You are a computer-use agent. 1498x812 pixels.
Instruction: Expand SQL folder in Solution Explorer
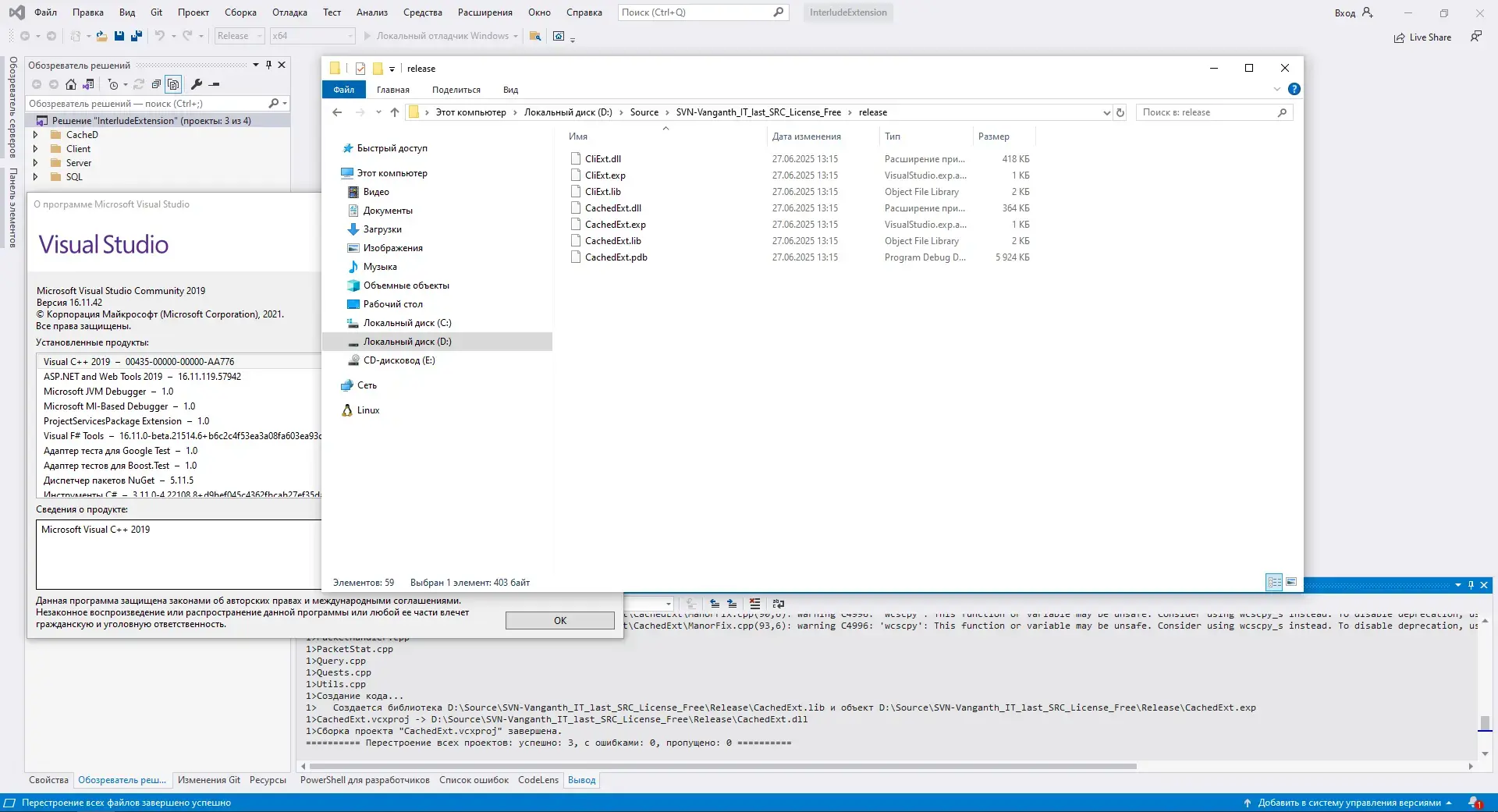pyautogui.click(x=35, y=177)
